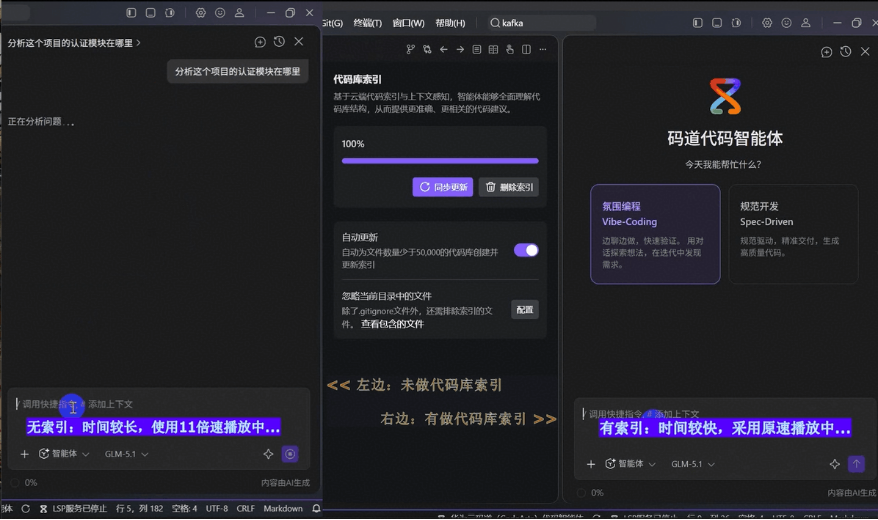Click hand pointer icon in editor toolbar
The width and height of the screenshot is (878, 520).
click(510, 49)
